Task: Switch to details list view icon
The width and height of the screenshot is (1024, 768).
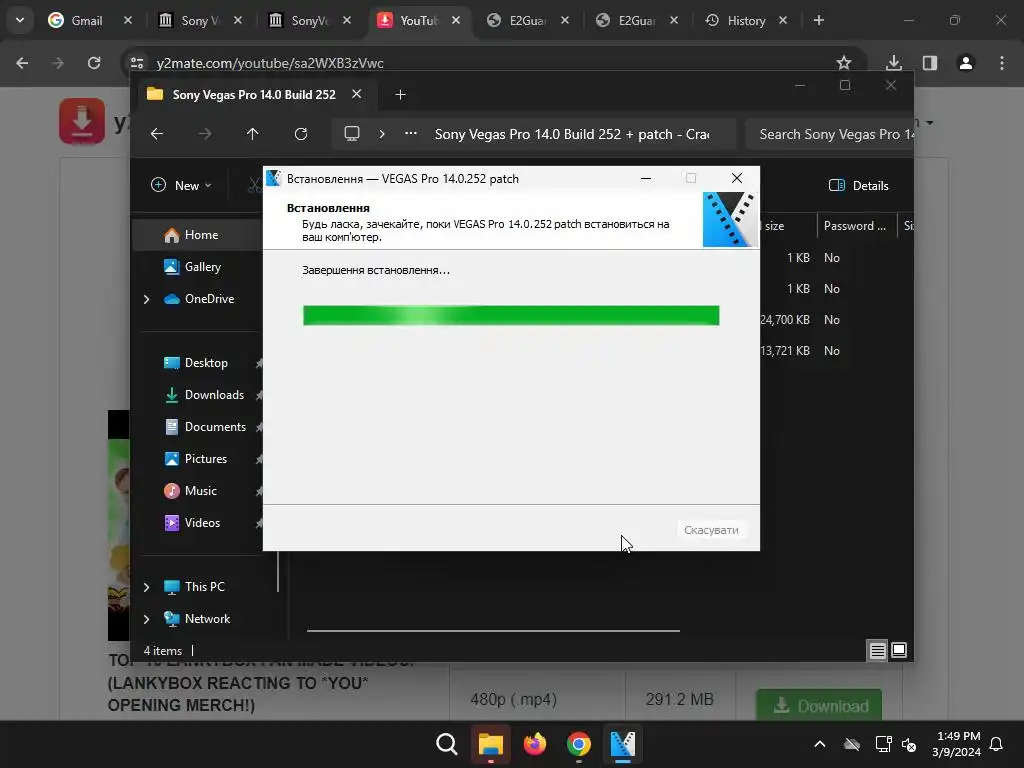Action: tap(877, 650)
